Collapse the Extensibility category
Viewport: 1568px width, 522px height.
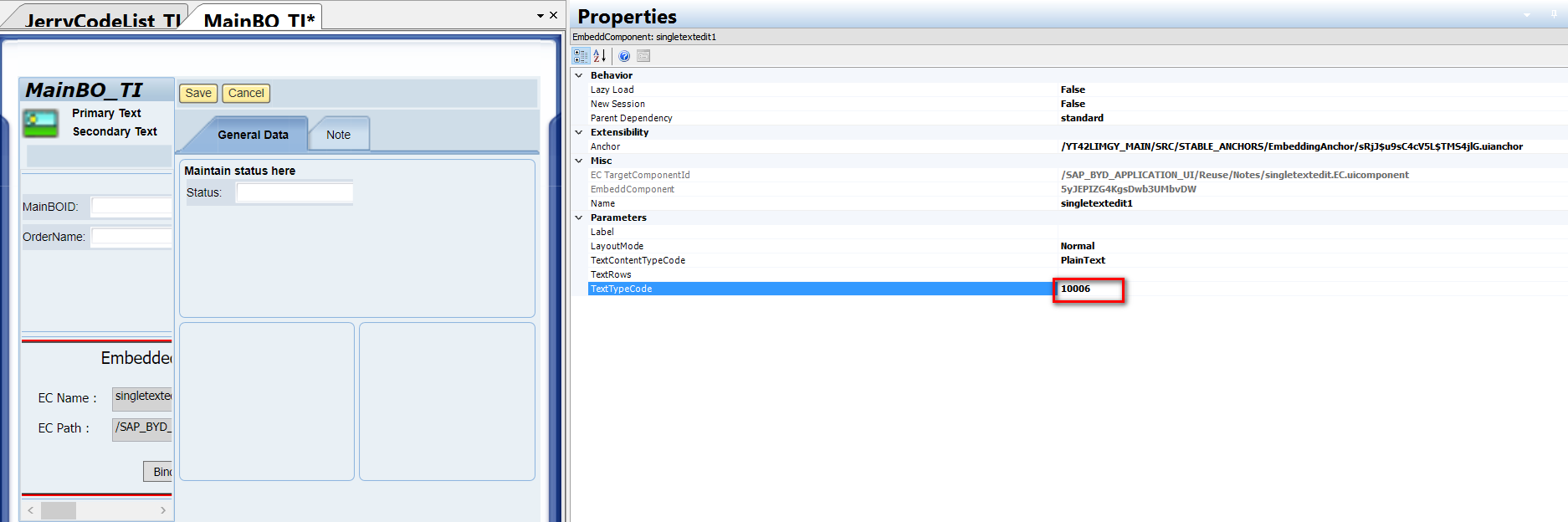point(578,132)
